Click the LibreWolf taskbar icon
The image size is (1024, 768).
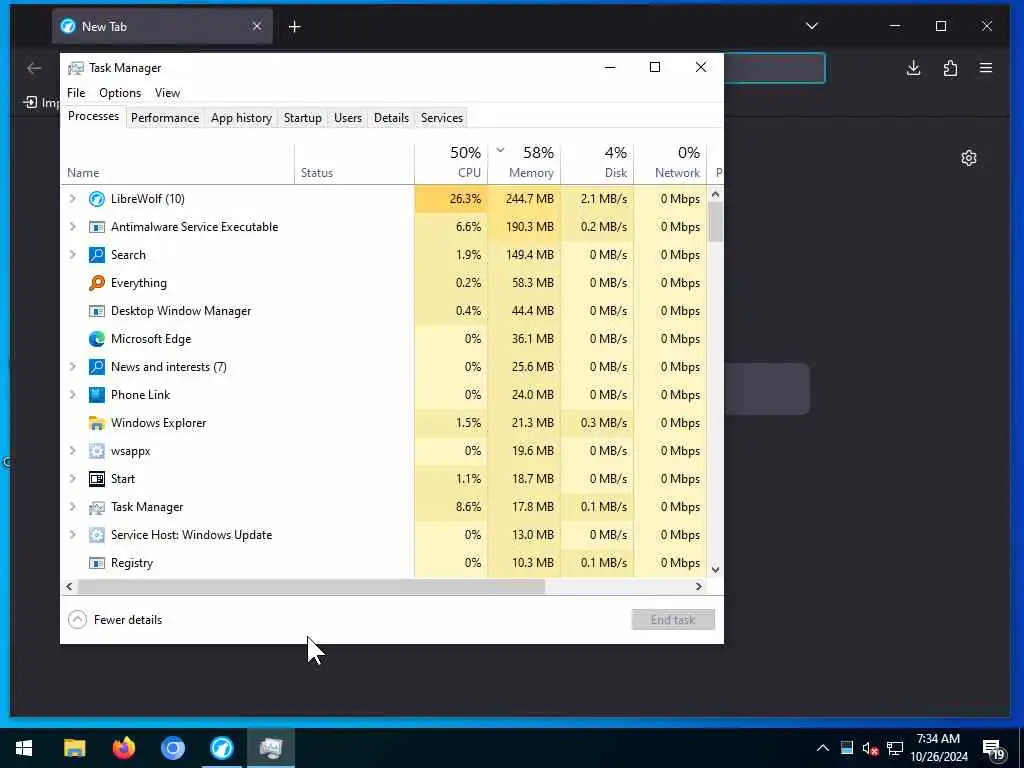point(221,748)
